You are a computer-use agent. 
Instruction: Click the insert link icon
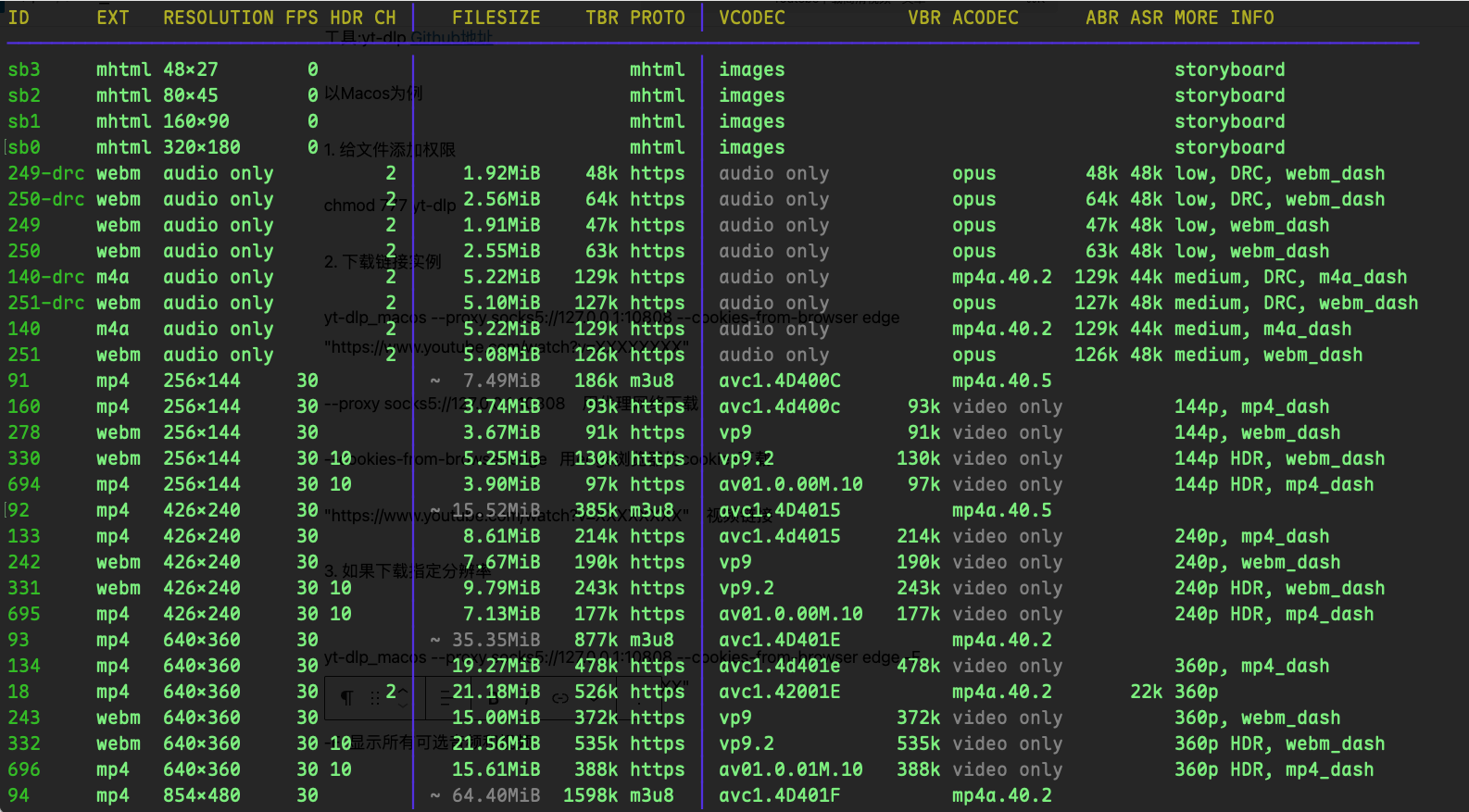click(x=560, y=698)
